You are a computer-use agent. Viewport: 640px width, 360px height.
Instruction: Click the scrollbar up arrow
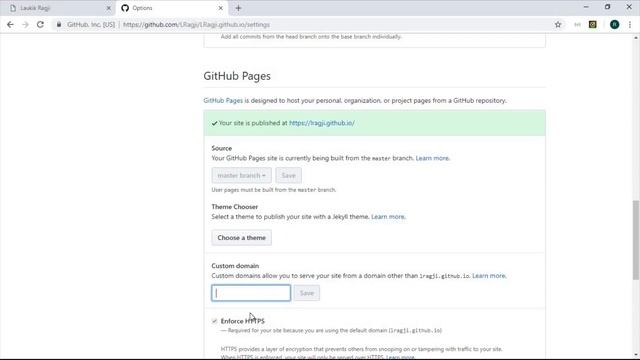(636, 38)
